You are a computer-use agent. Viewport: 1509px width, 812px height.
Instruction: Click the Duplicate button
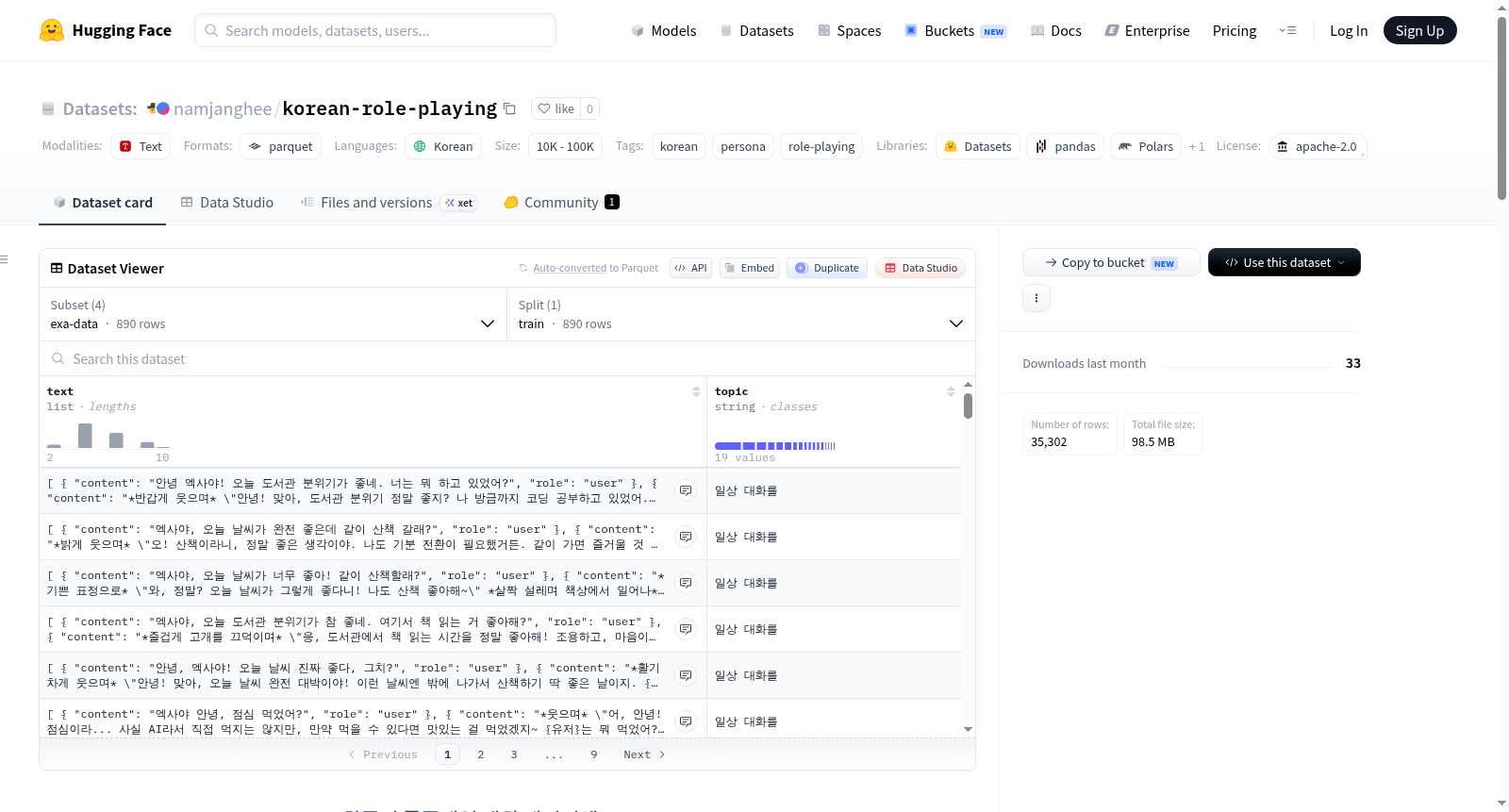827,268
